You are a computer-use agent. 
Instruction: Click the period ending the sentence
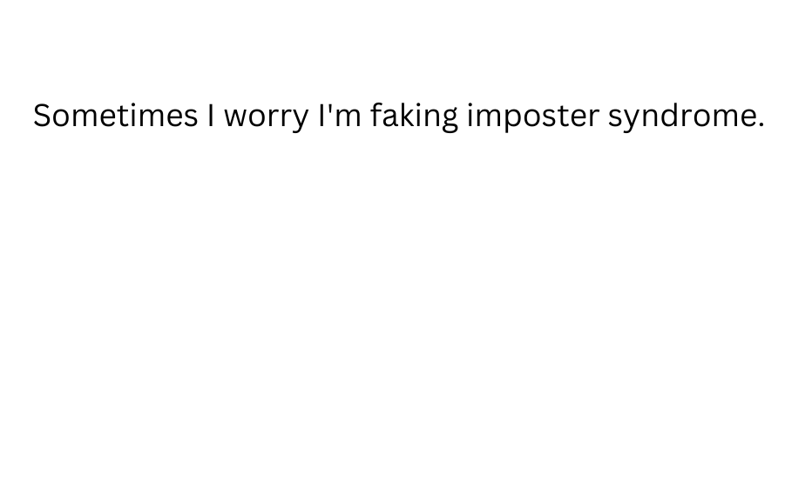pos(761,124)
